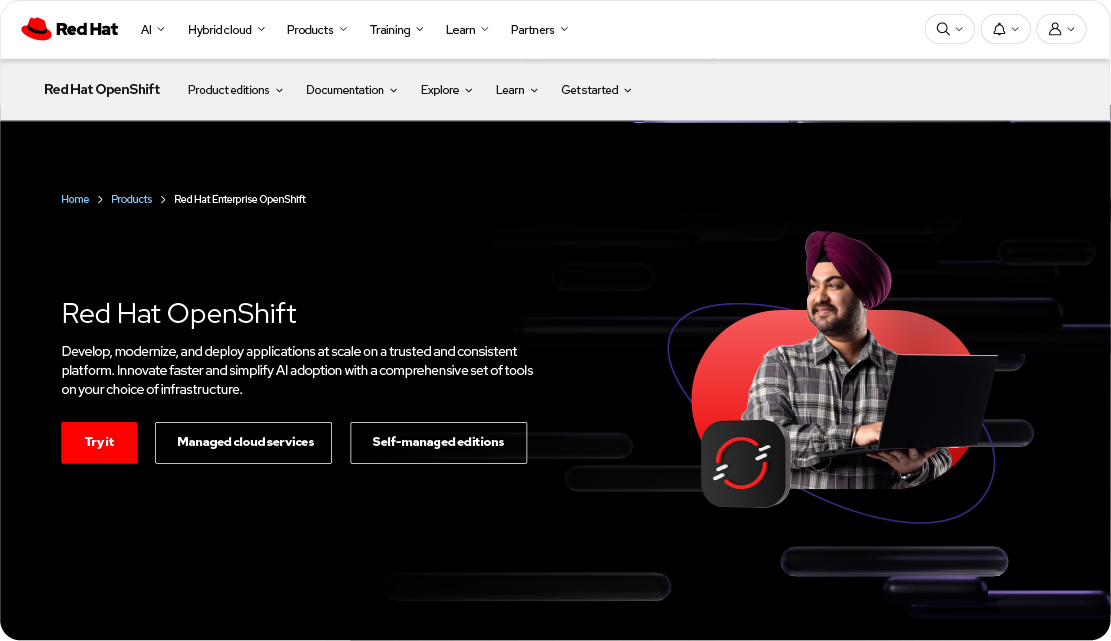This screenshot has width=1111, height=641.
Task: Expand the Explore dropdown
Action: (x=445, y=90)
